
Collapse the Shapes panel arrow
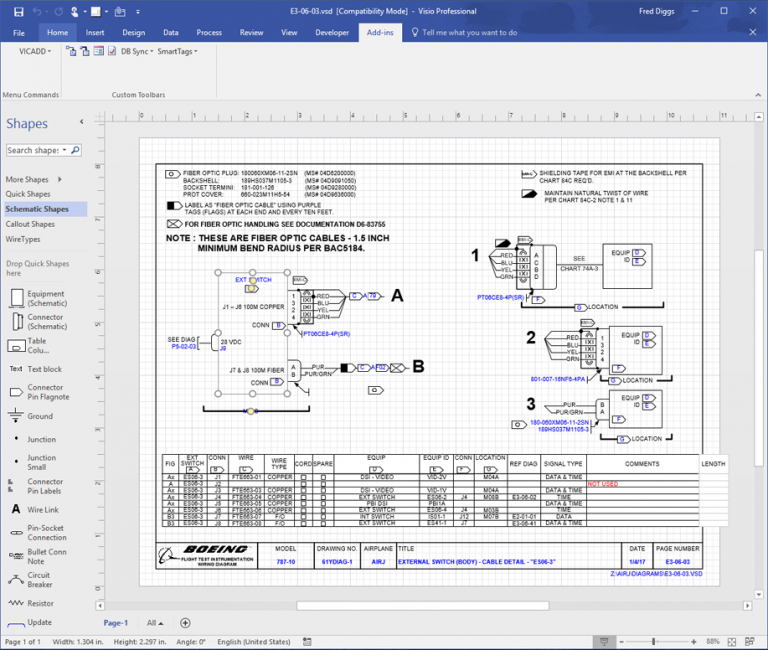[x=81, y=123]
